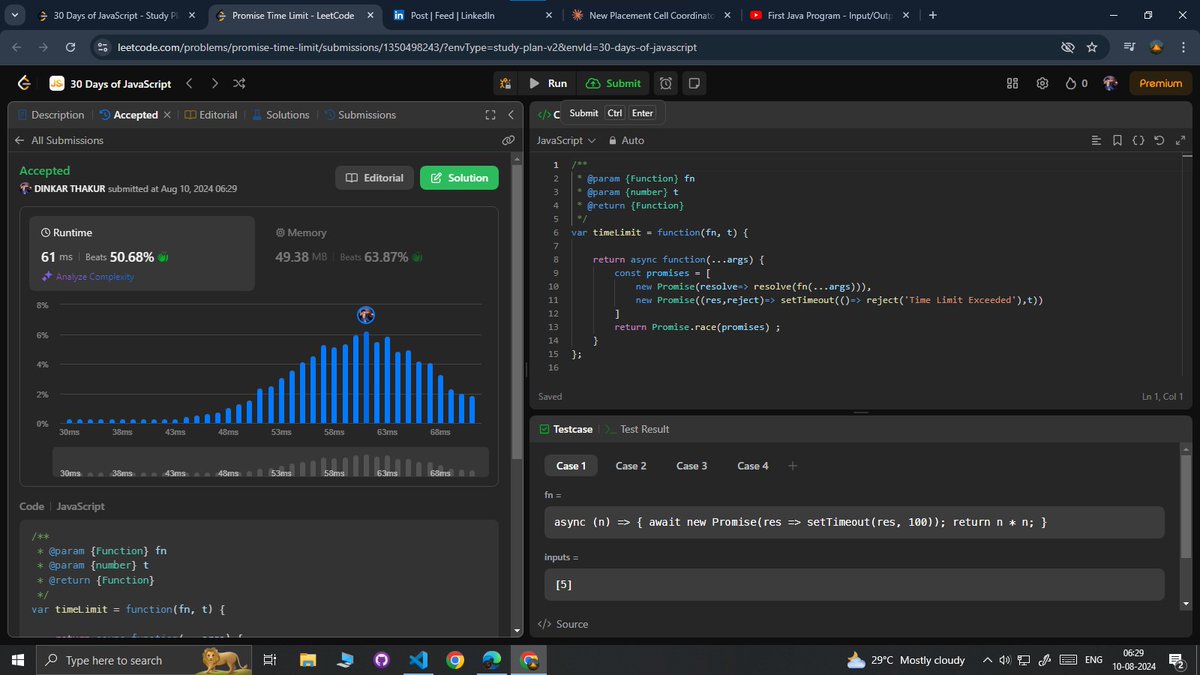Open the JavaScript language dropdown
This screenshot has width=1200, height=675.
[x=565, y=140]
